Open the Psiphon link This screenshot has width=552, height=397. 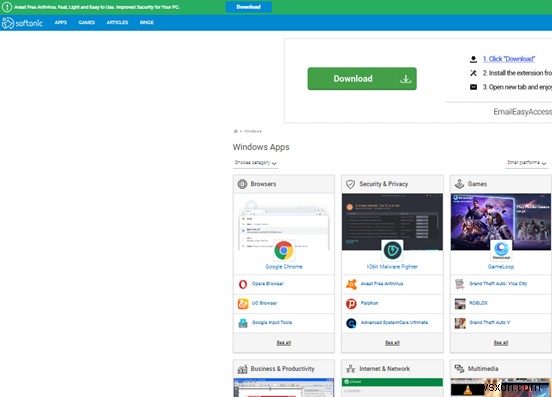click(x=369, y=303)
